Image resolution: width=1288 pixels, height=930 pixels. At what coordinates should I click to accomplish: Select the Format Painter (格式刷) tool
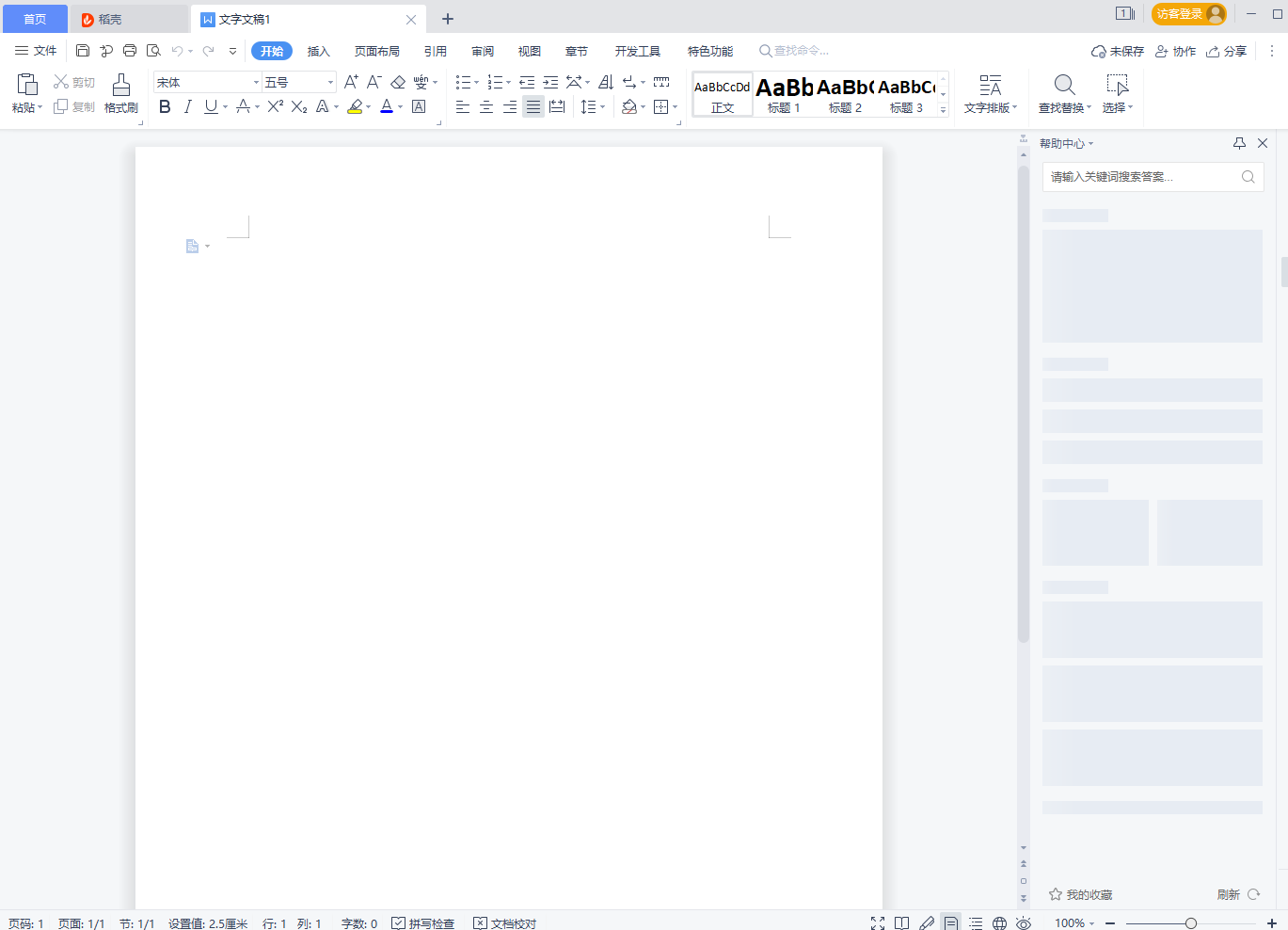click(121, 93)
